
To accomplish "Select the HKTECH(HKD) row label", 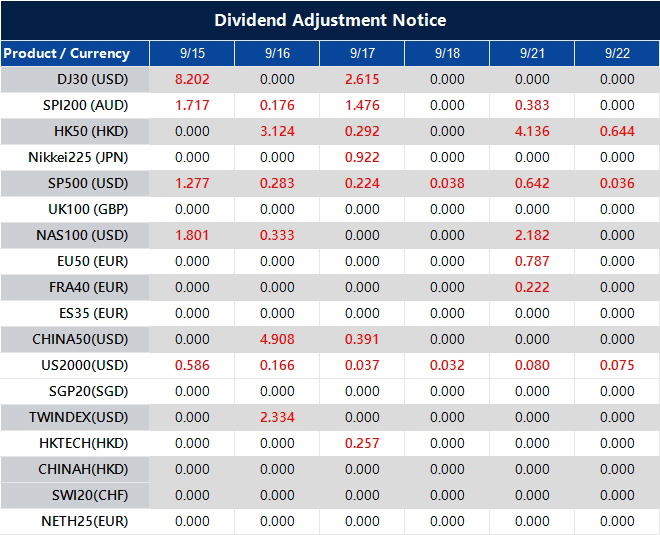I will point(84,443).
